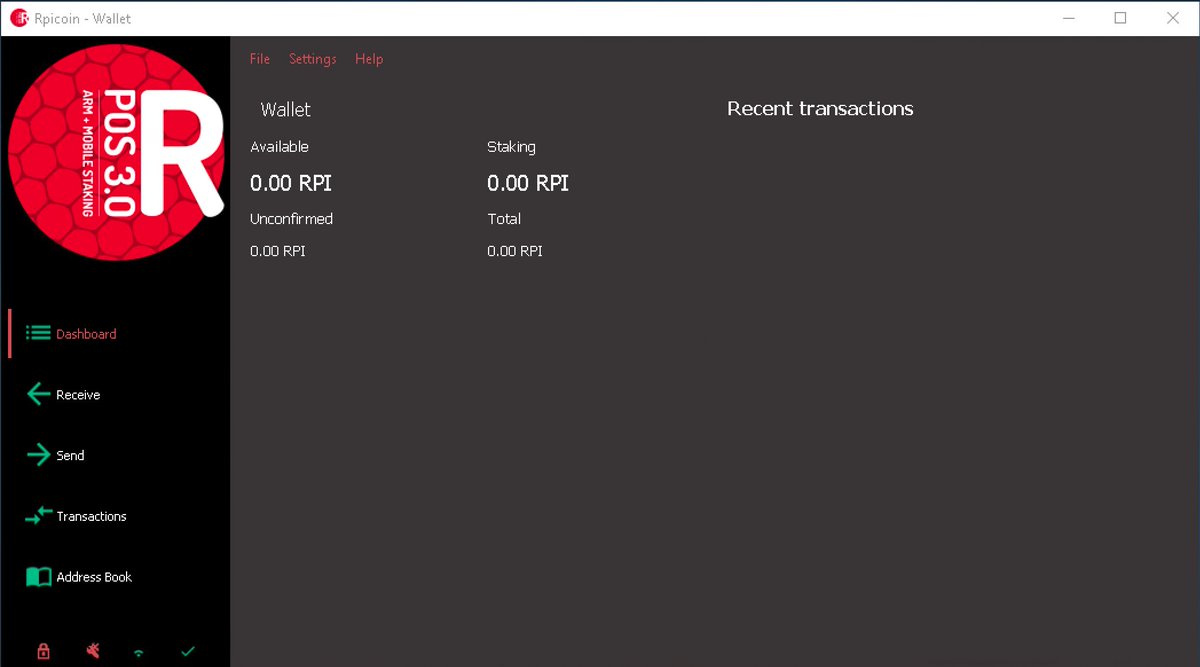Viewport: 1200px width, 667px height.
Task: Click the "Staking" label
Action: [511, 147]
